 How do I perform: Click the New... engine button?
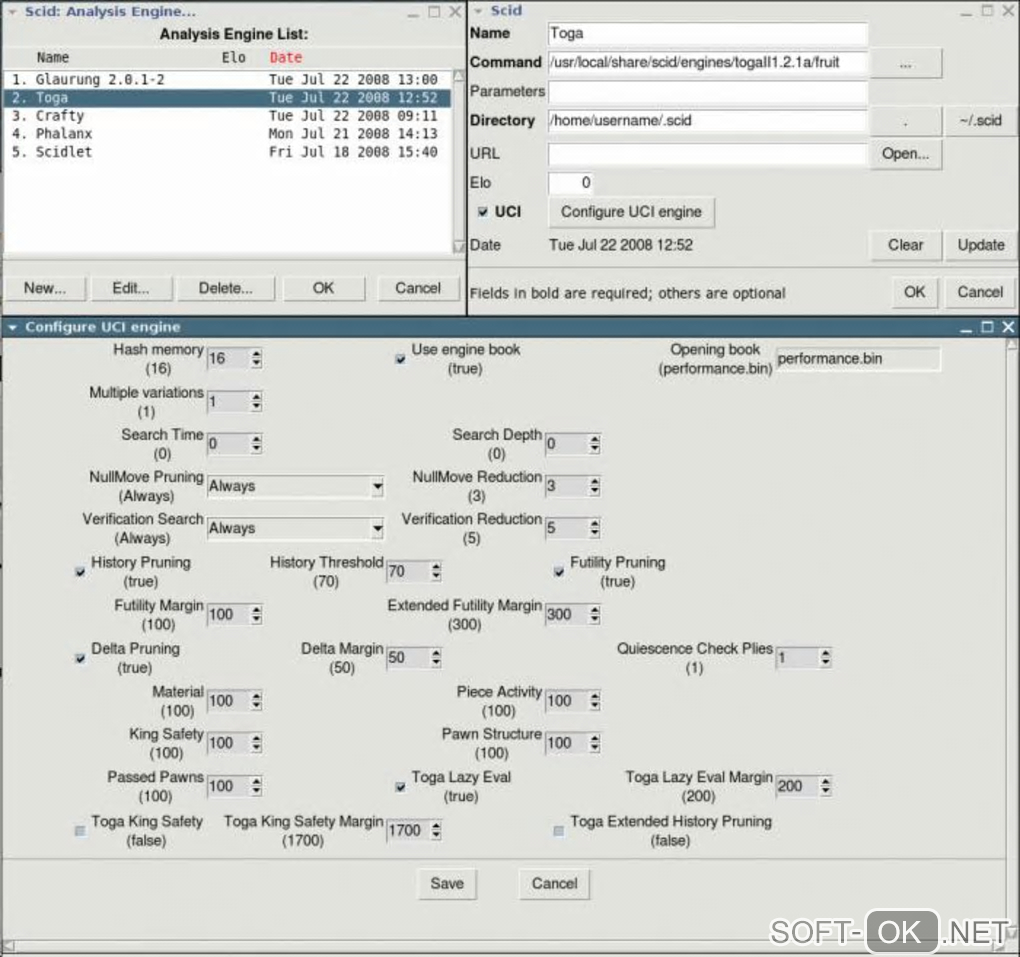click(45, 288)
